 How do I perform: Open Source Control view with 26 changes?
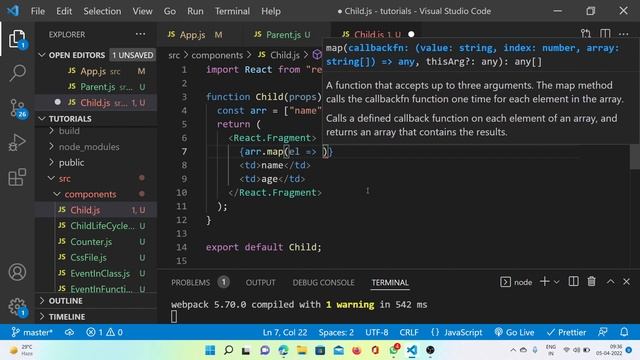click(17, 109)
